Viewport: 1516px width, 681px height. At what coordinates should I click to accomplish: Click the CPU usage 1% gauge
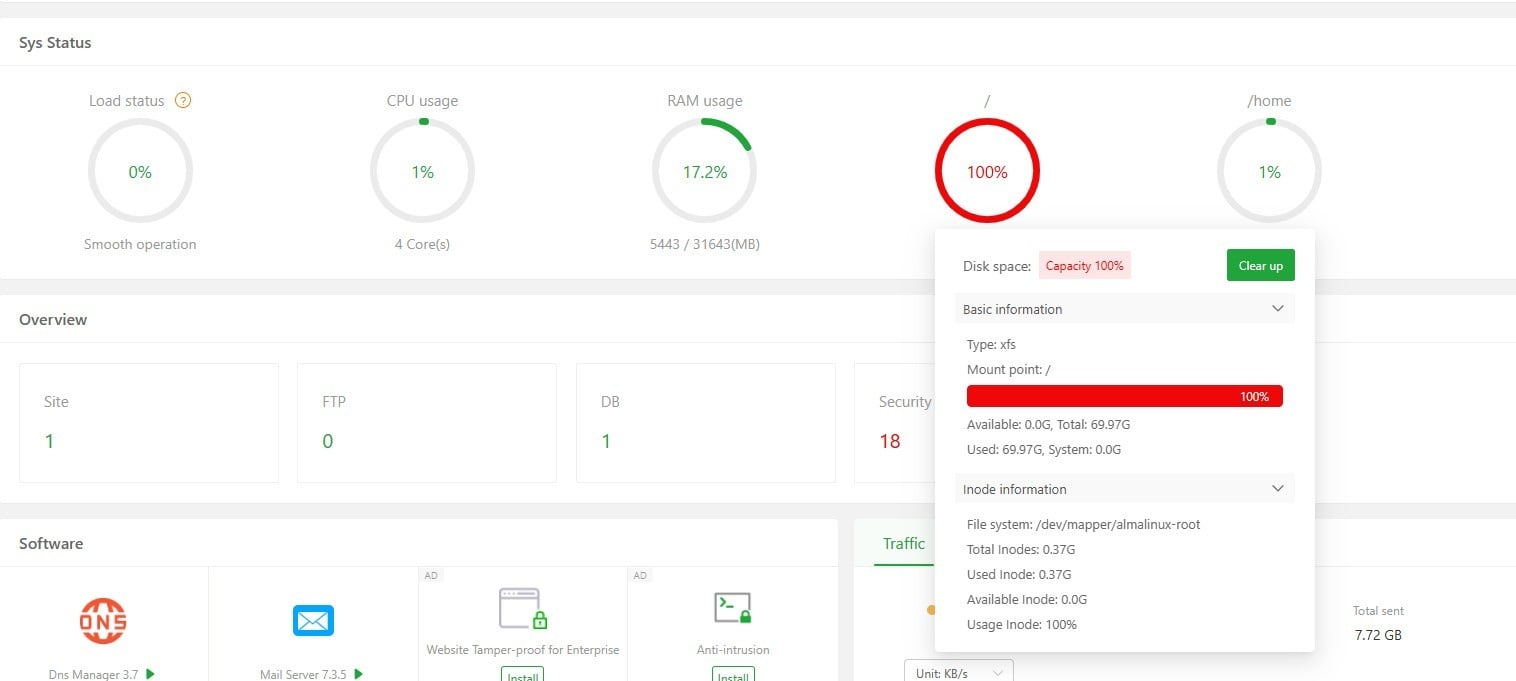tap(422, 172)
